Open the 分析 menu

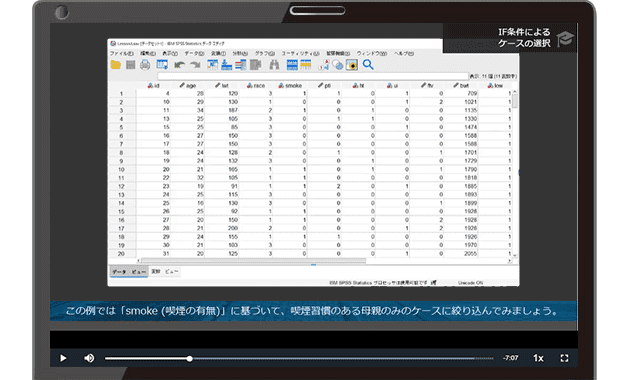coord(240,53)
